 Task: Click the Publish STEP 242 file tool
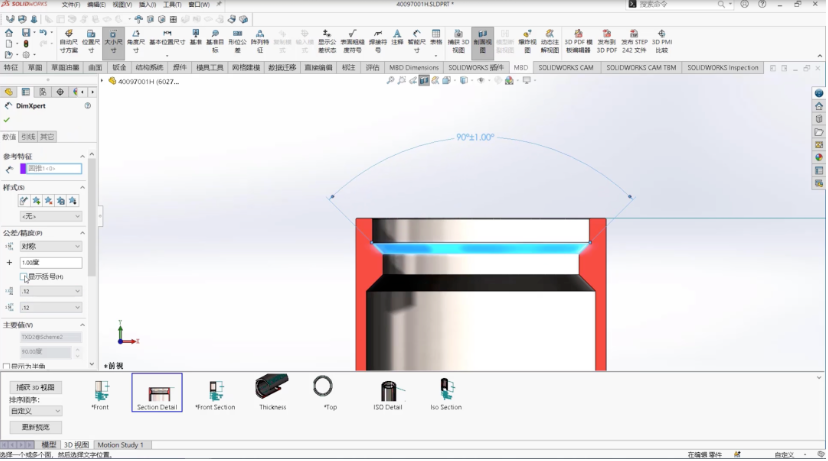click(x=634, y=41)
